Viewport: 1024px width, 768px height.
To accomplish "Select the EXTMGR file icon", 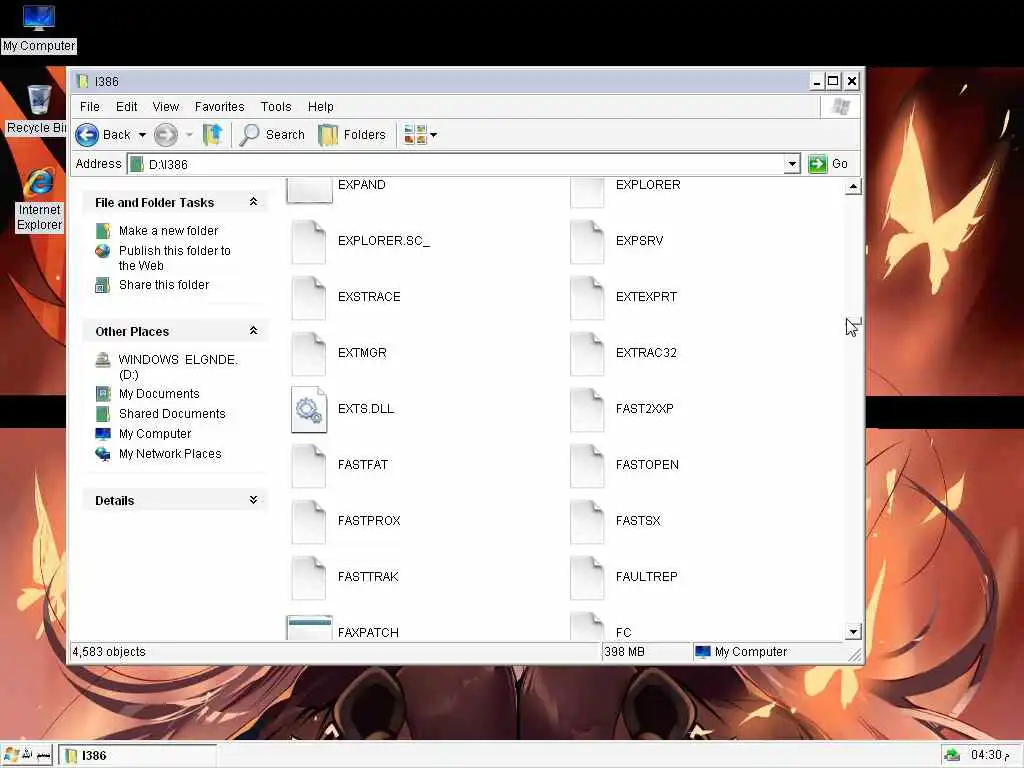I will coord(309,354).
